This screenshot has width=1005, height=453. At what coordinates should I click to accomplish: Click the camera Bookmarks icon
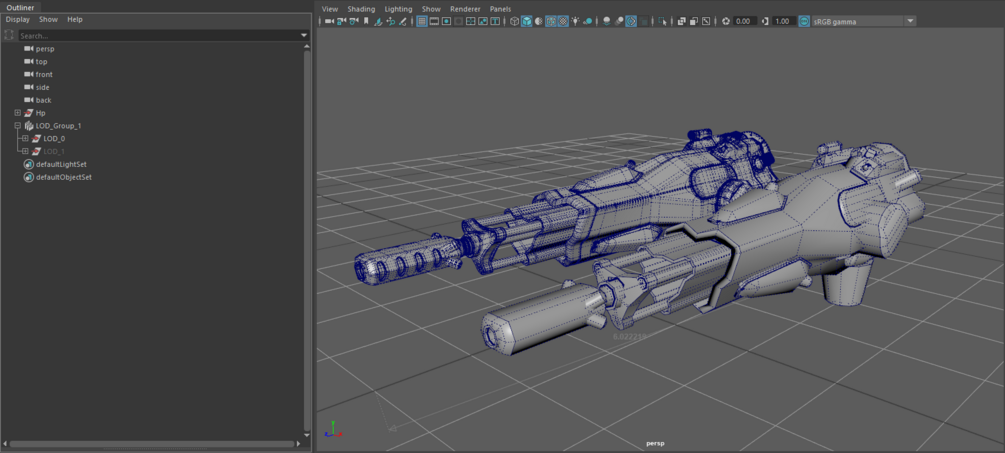366,21
